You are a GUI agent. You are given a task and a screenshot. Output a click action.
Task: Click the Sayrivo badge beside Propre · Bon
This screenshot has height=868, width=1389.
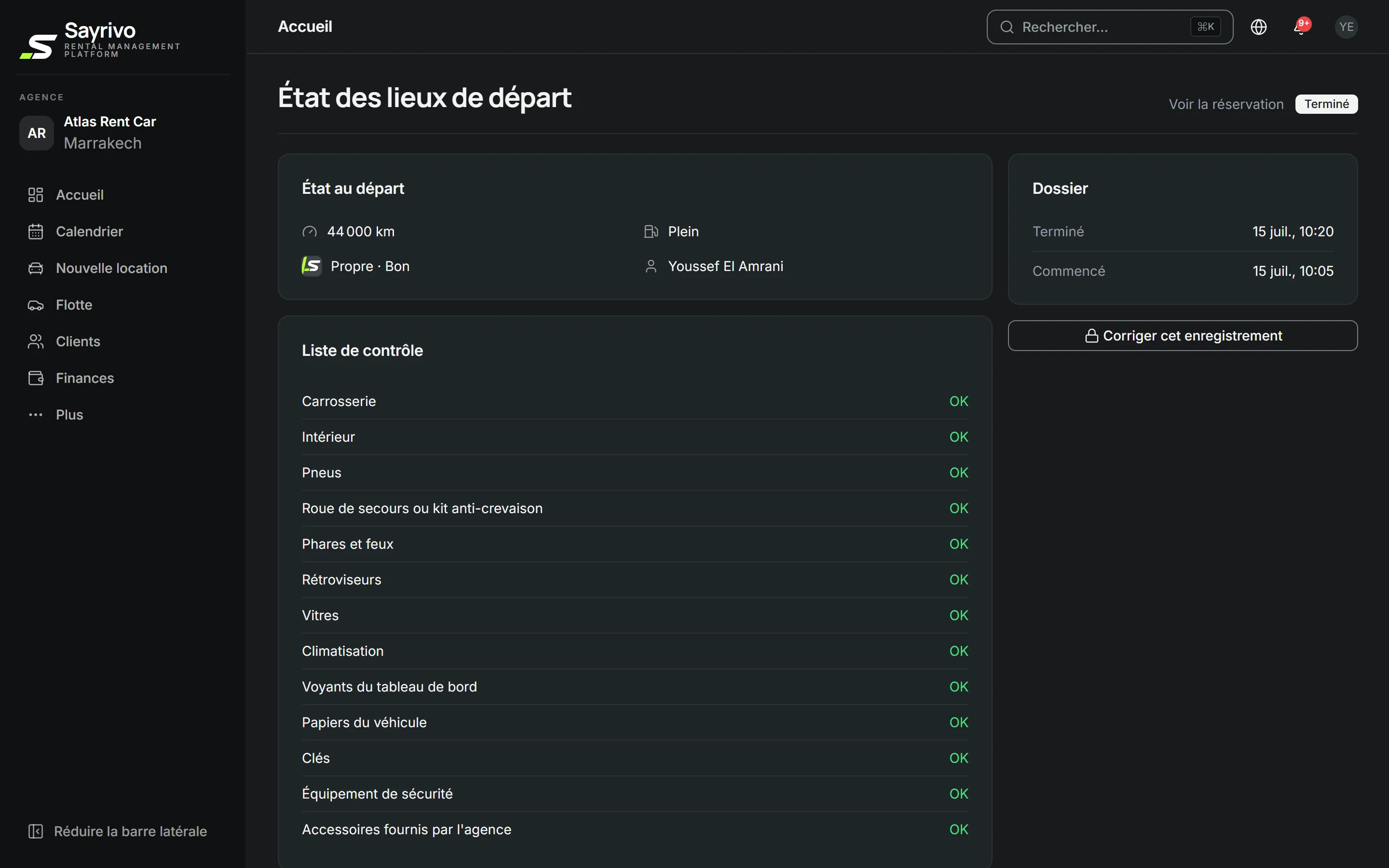(312, 266)
